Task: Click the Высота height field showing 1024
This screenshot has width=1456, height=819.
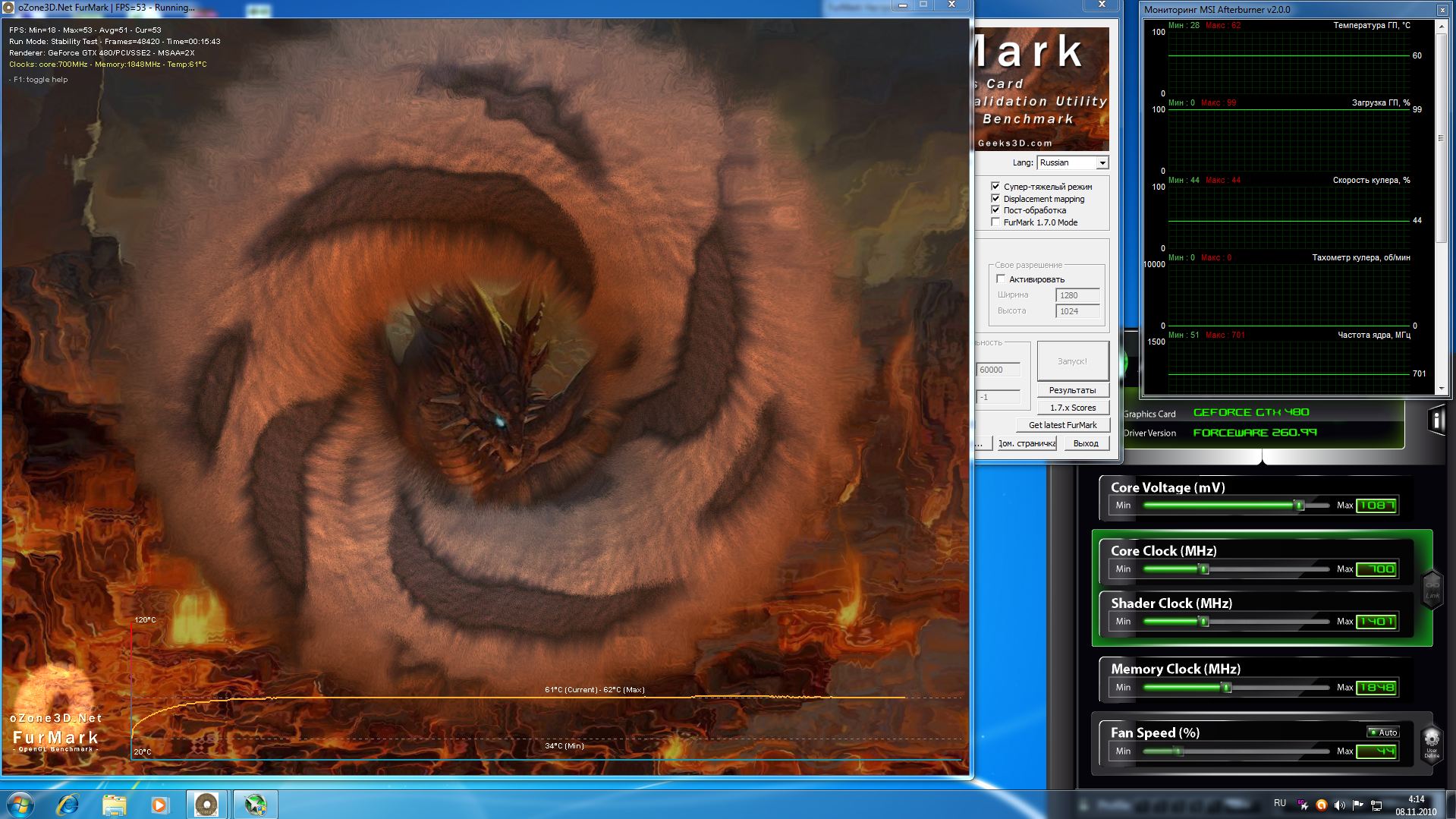Action: 1077,311
